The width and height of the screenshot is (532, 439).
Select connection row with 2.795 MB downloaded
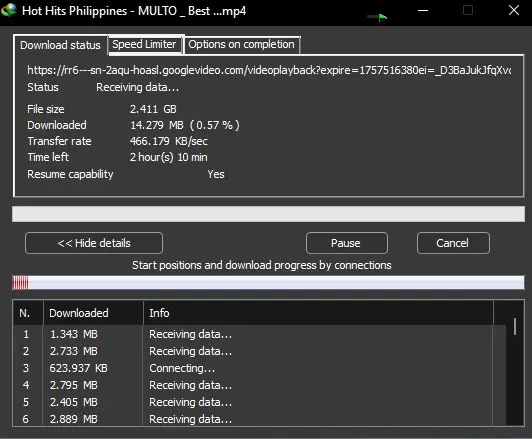260,385
